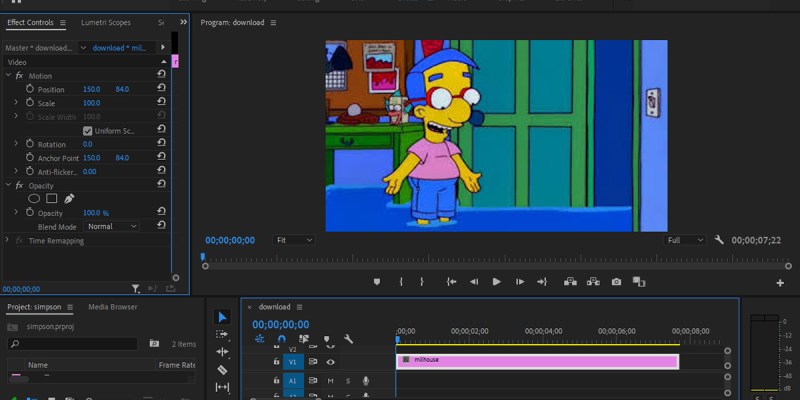The height and width of the screenshot is (400, 800).
Task: Select the milhouse clip on the timeline
Action: (x=537, y=360)
